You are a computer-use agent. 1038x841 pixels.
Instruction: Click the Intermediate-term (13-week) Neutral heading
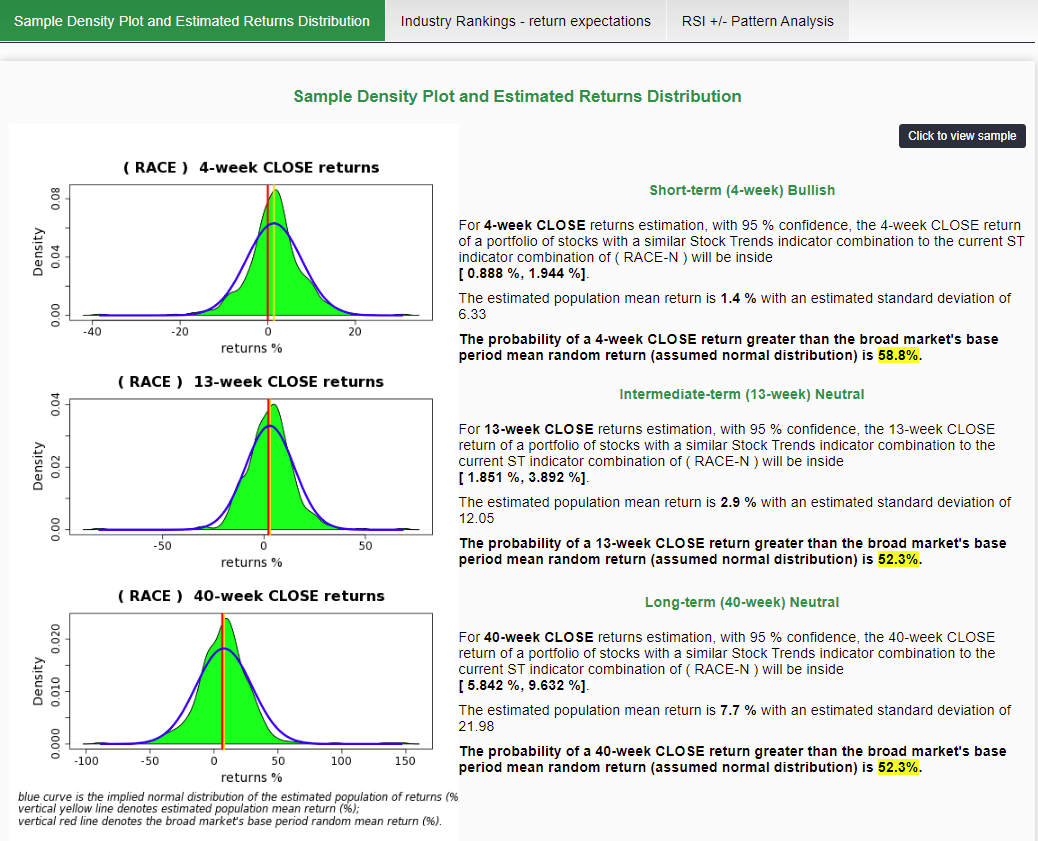tap(741, 394)
